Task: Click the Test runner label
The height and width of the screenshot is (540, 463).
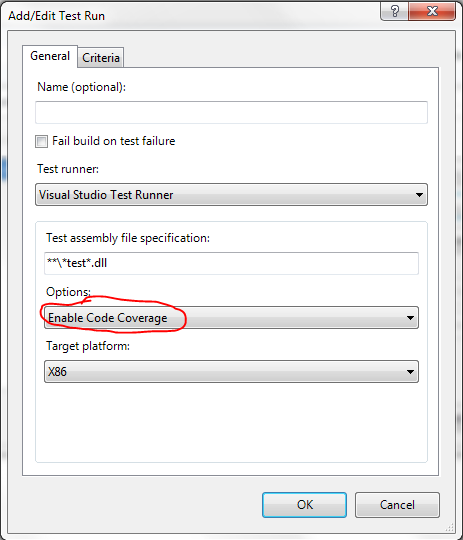Action: pyautogui.click(x=68, y=169)
